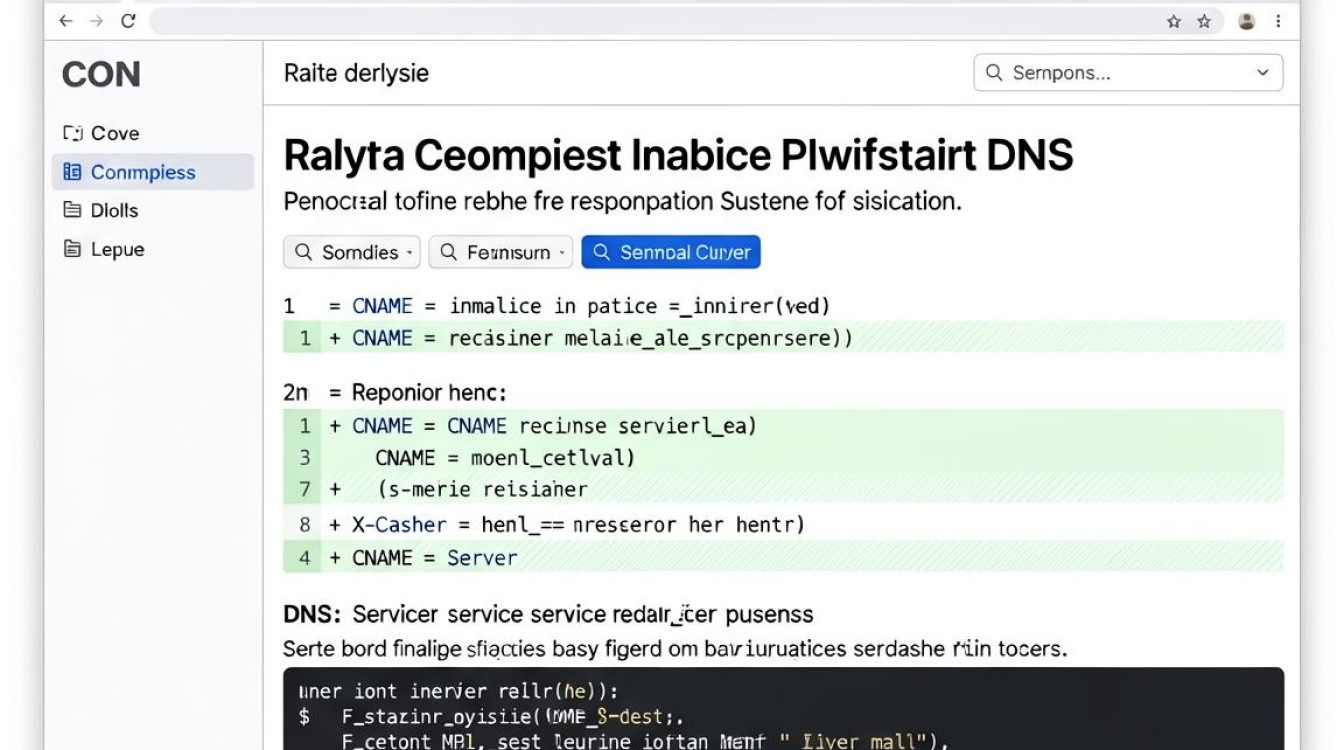The height and width of the screenshot is (750, 1344).
Task: Click magnifier icon in Femsurn button
Action: click(x=449, y=252)
